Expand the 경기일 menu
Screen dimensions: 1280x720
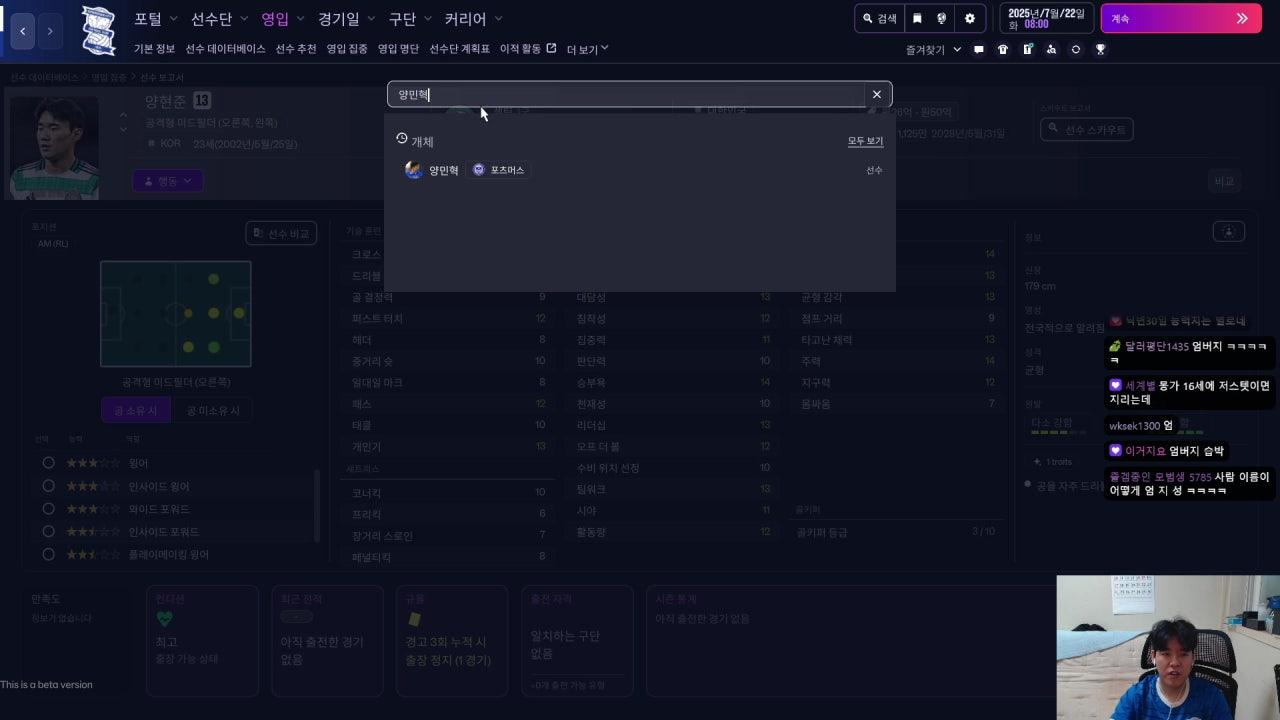[347, 19]
